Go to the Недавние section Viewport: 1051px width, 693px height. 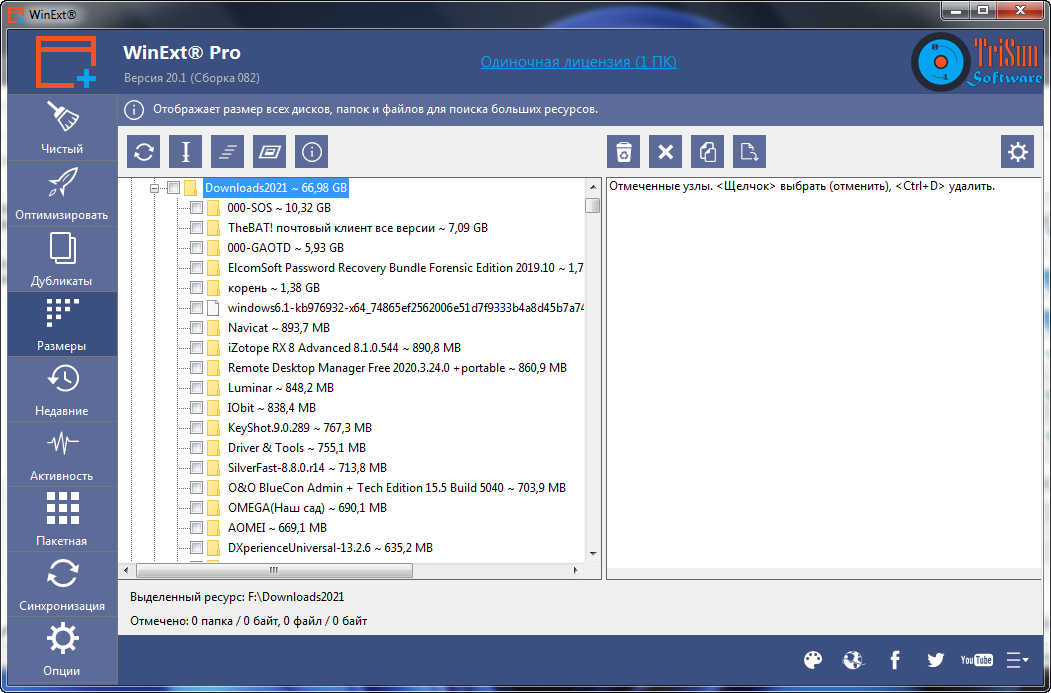pyautogui.click(x=62, y=389)
